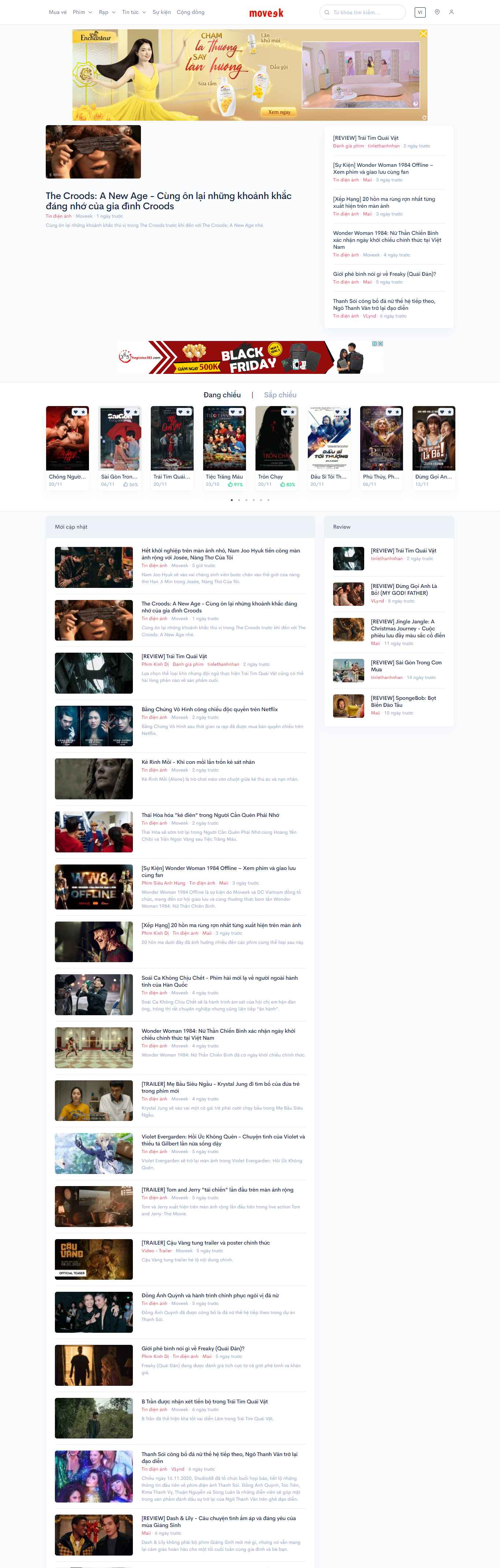The height and width of the screenshot is (1568, 500).
Task: Open the Cộng đồng menu item
Action: pos(191,12)
